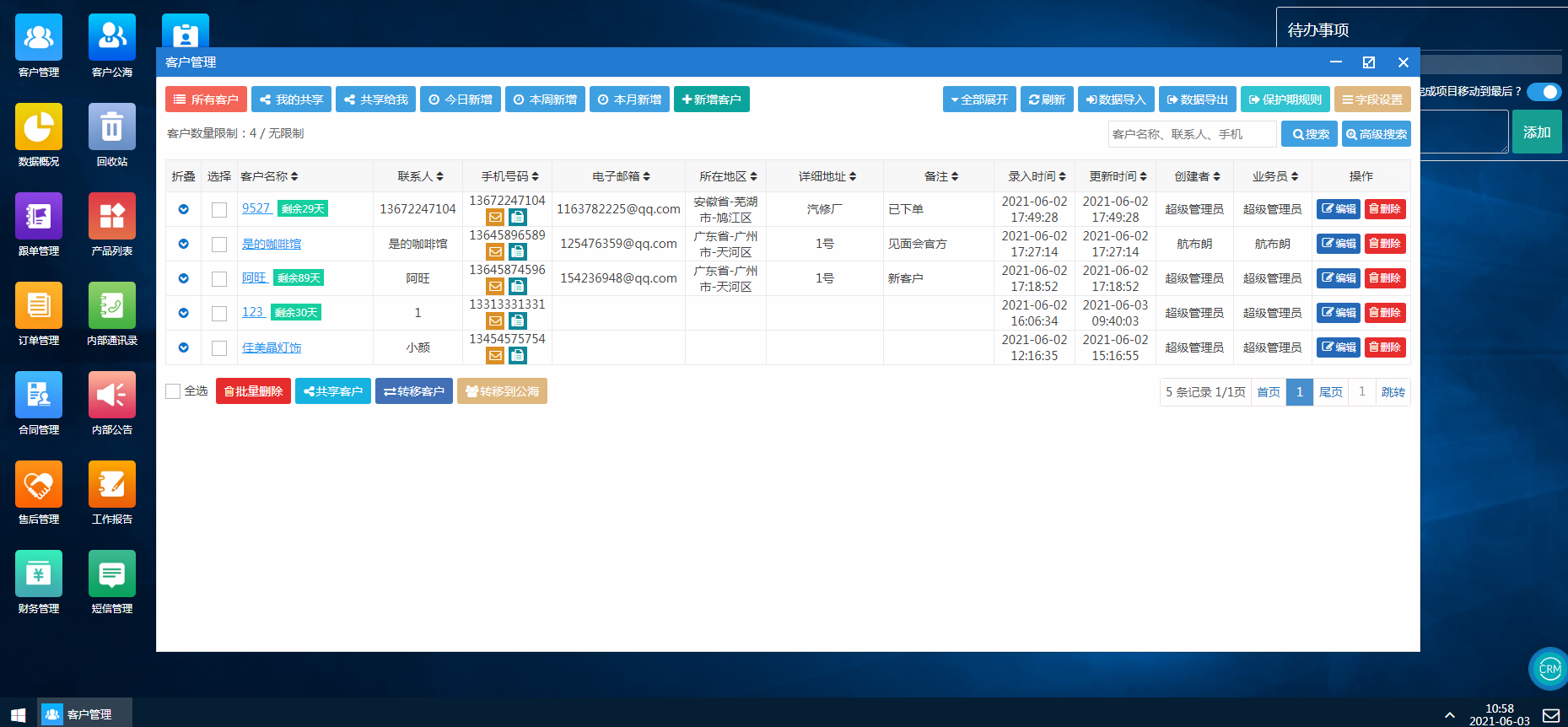
Task: Click the floating CRM round icon
Action: (x=1549, y=669)
